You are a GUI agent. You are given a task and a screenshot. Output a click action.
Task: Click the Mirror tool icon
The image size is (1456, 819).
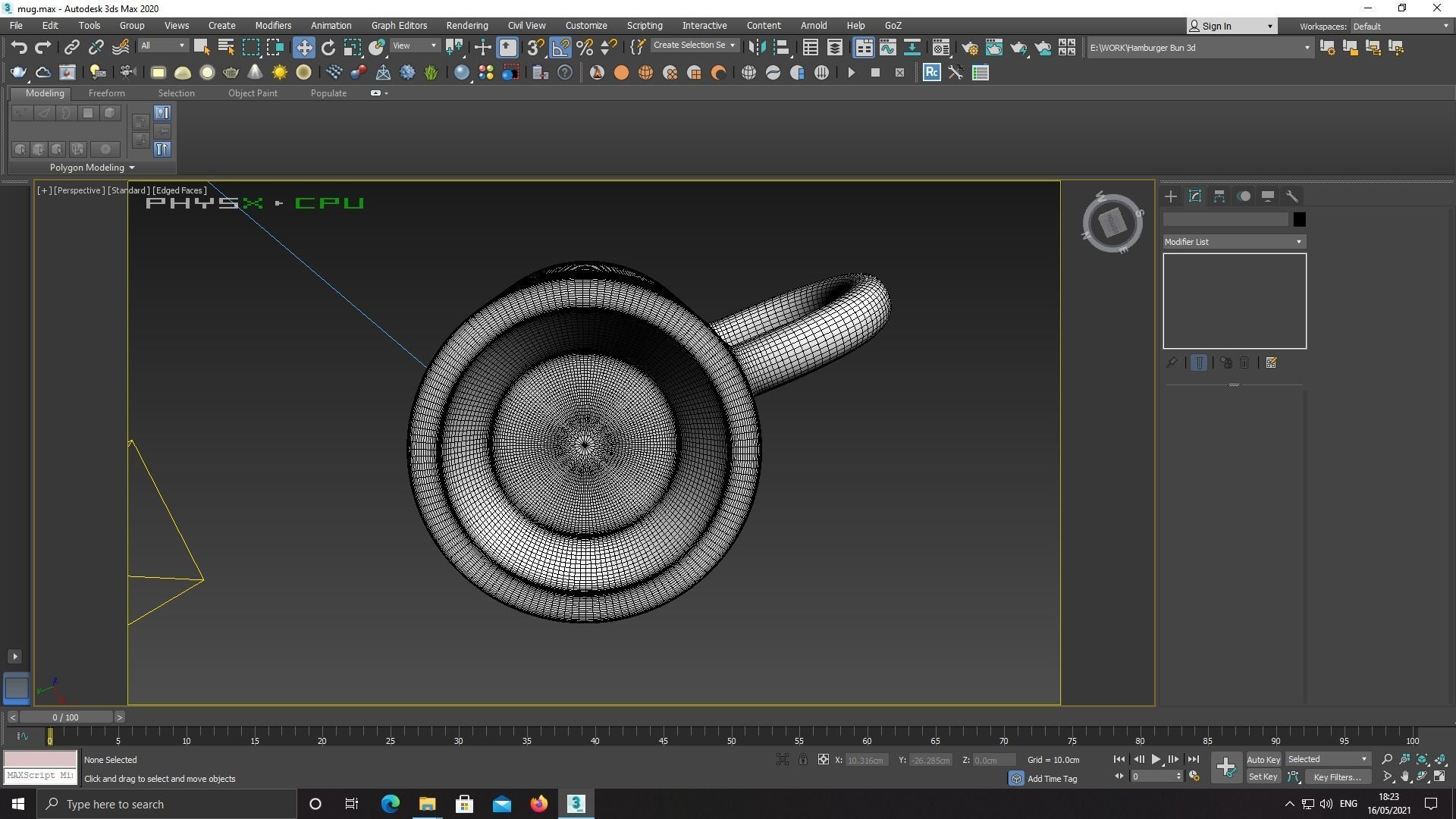[756, 48]
